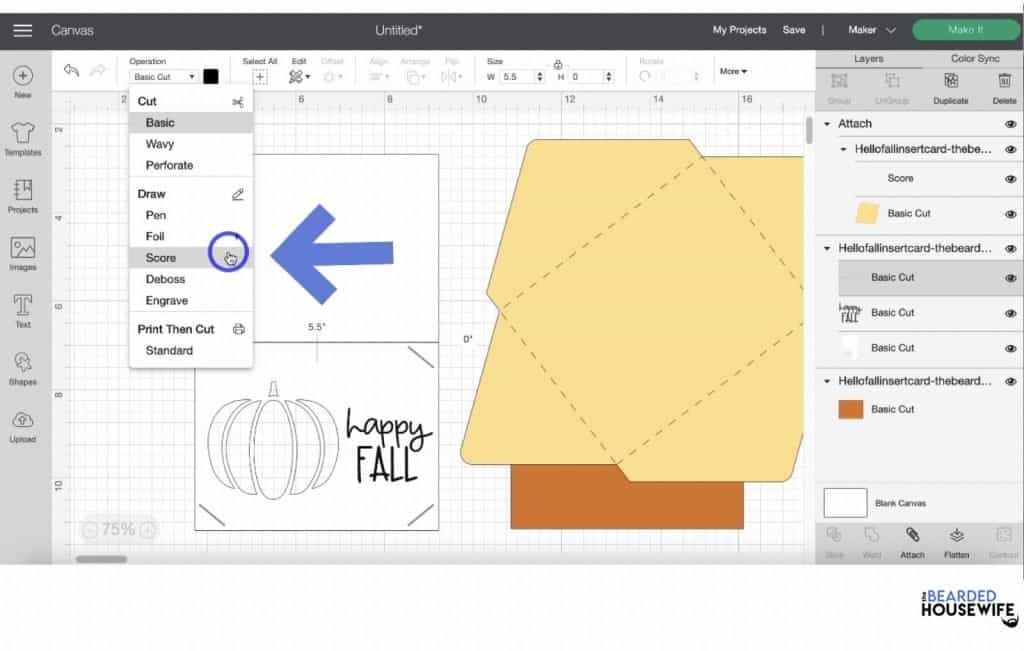
Task: Open the More dropdown in the edit toolbar
Action: point(733,71)
